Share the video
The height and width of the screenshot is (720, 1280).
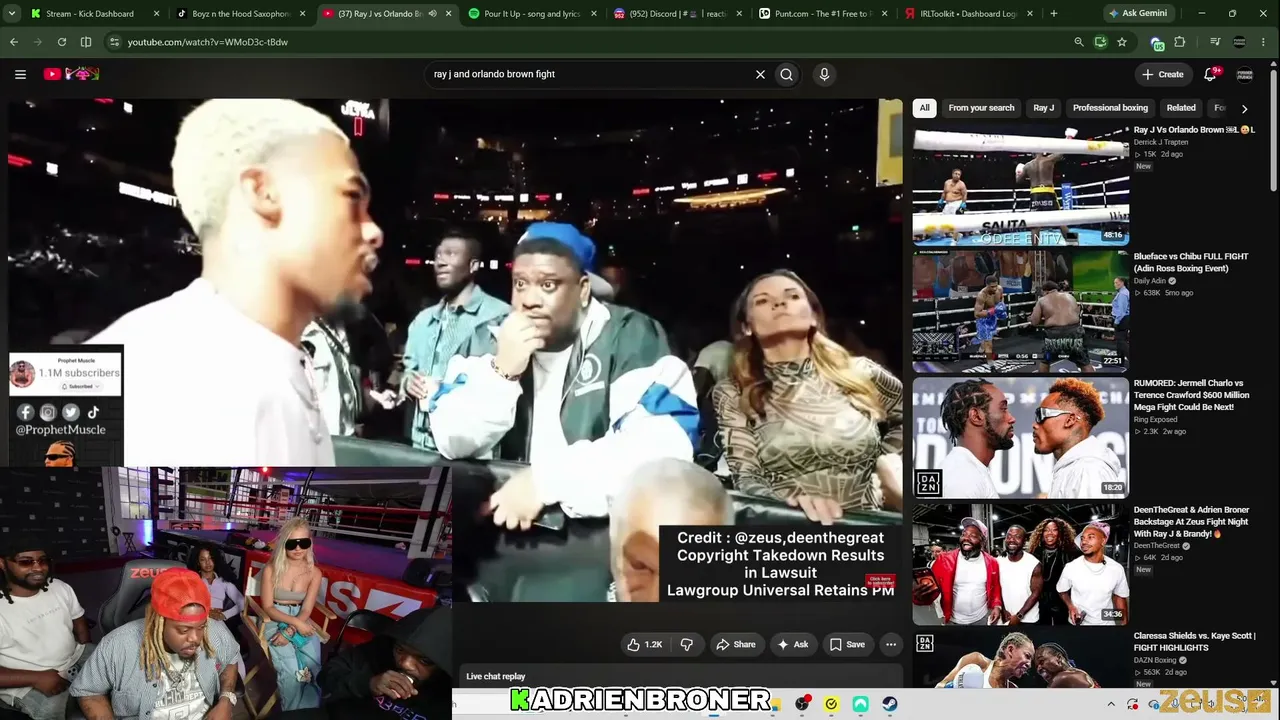click(x=735, y=645)
